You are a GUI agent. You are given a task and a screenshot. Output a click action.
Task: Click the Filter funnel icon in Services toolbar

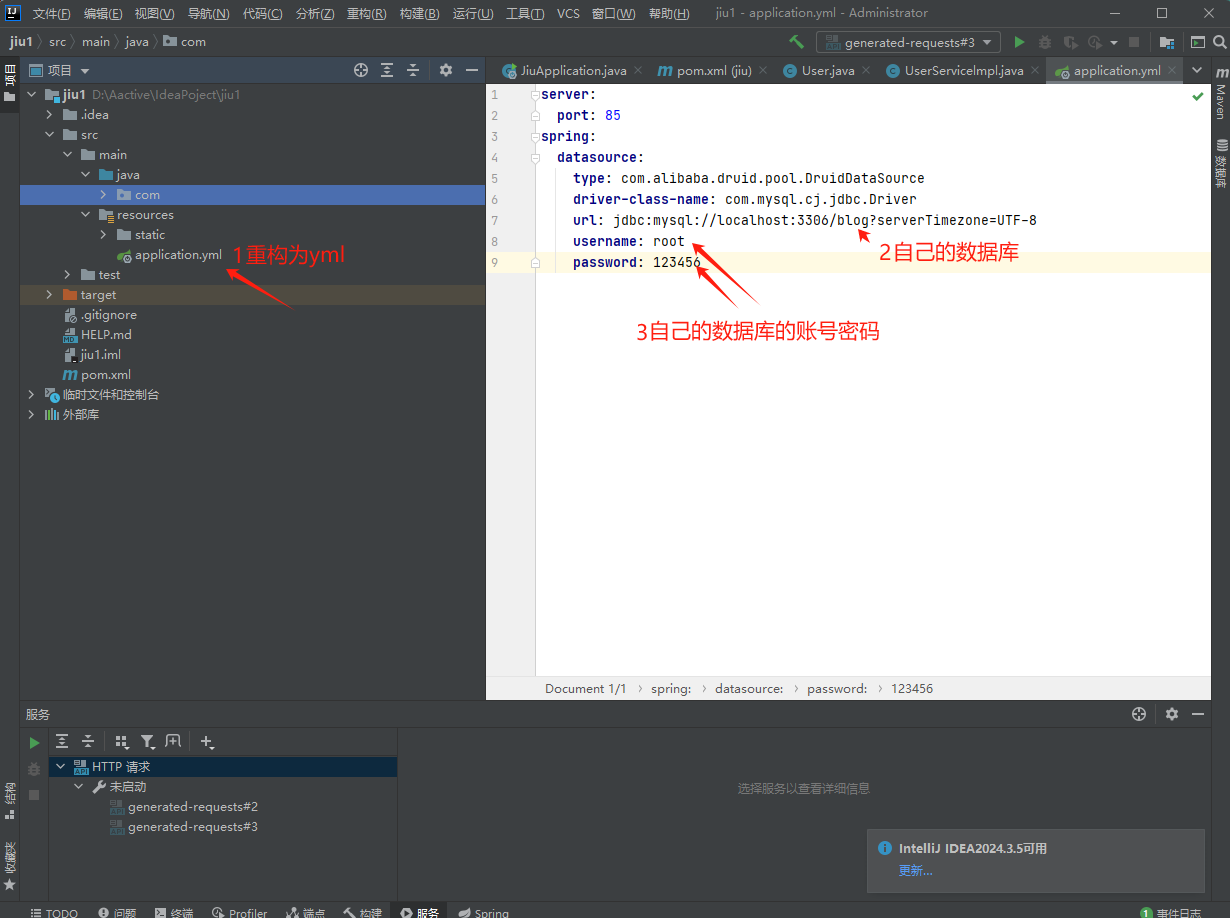click(x=147, y=741)
